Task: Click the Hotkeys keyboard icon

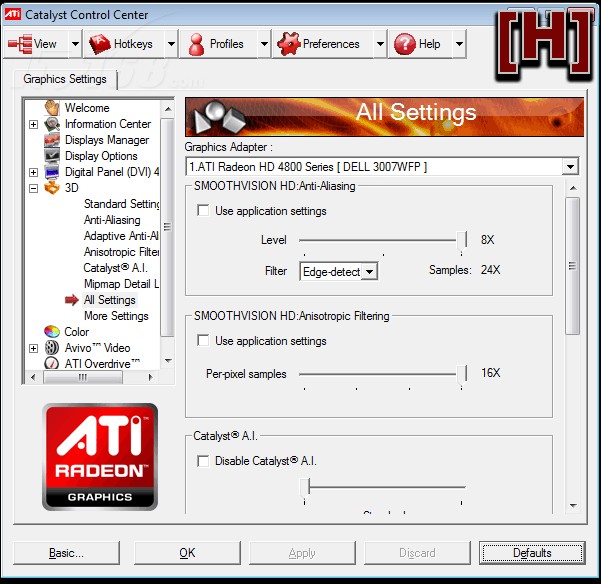Action: pyautogui.click(x=100, y=44)
